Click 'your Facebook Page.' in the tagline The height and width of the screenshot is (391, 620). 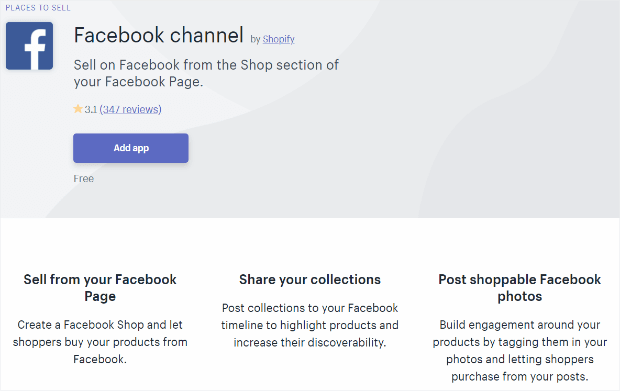pos(138,82)
